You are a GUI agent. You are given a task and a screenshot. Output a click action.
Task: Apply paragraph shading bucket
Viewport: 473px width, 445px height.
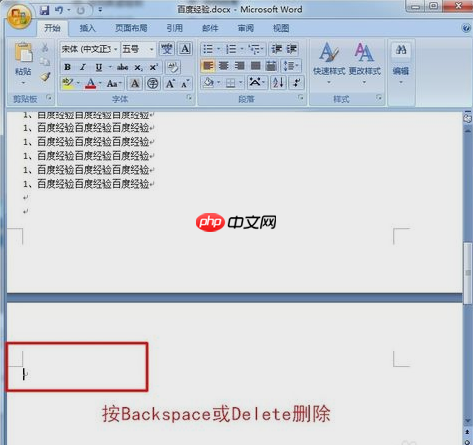[209, 82]
